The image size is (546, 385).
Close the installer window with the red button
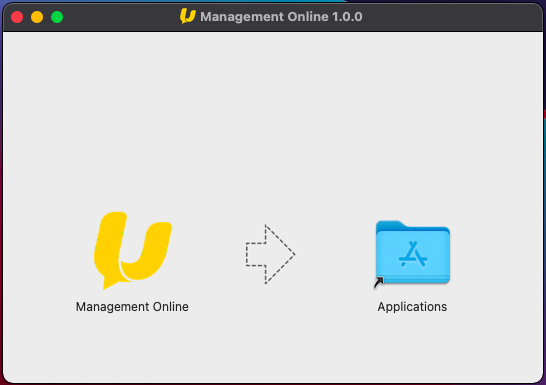coord(17,17)
